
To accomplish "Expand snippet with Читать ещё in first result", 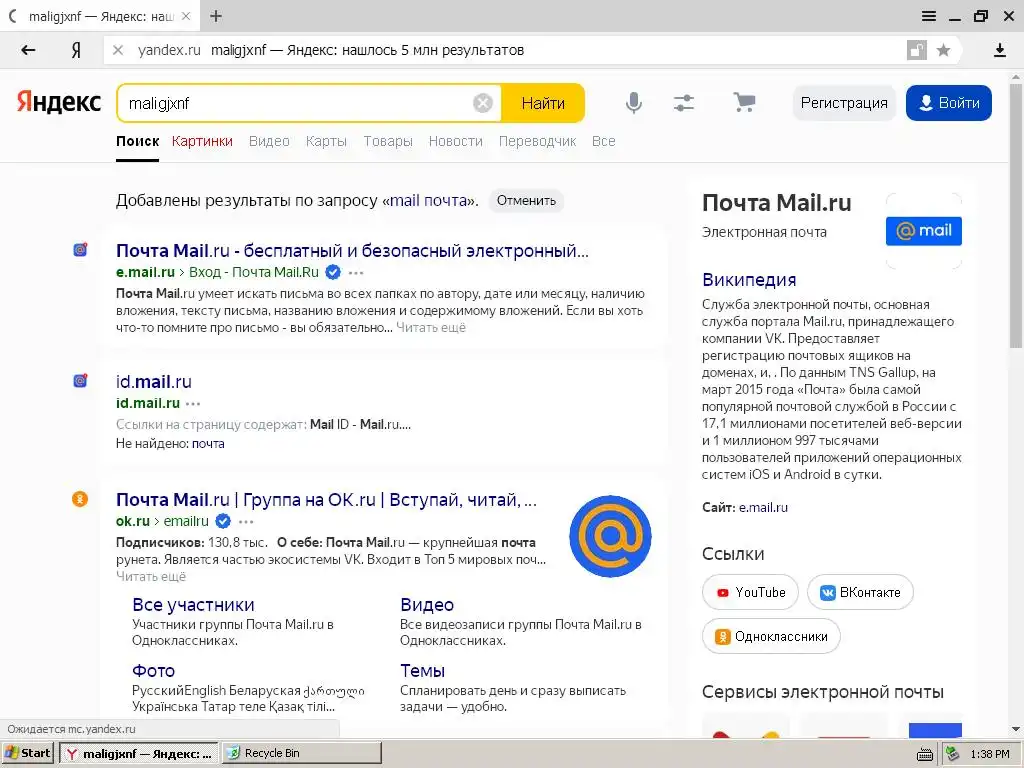I will [x=431, y=328].
